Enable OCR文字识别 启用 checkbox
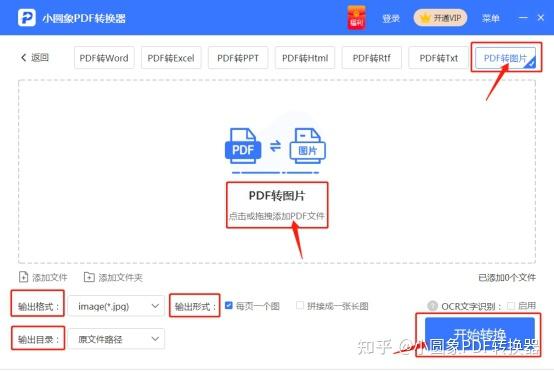This screenshot has width=554, height=371. coord(511,306)
